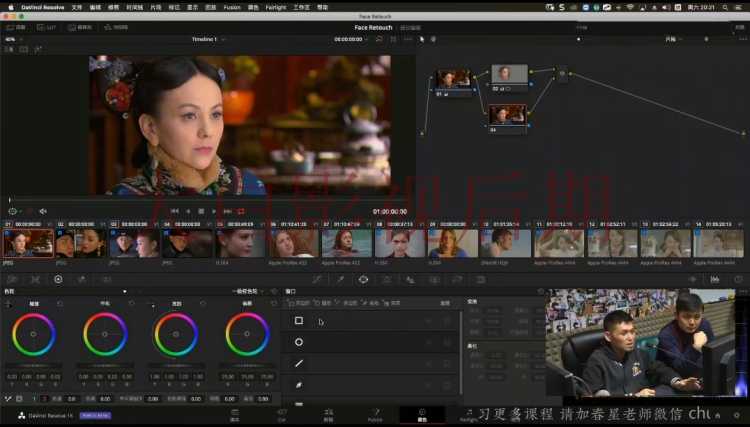Screen dimensions: 750x427
Task: Open the Color Match palette
Action: (x=35, y=279)
